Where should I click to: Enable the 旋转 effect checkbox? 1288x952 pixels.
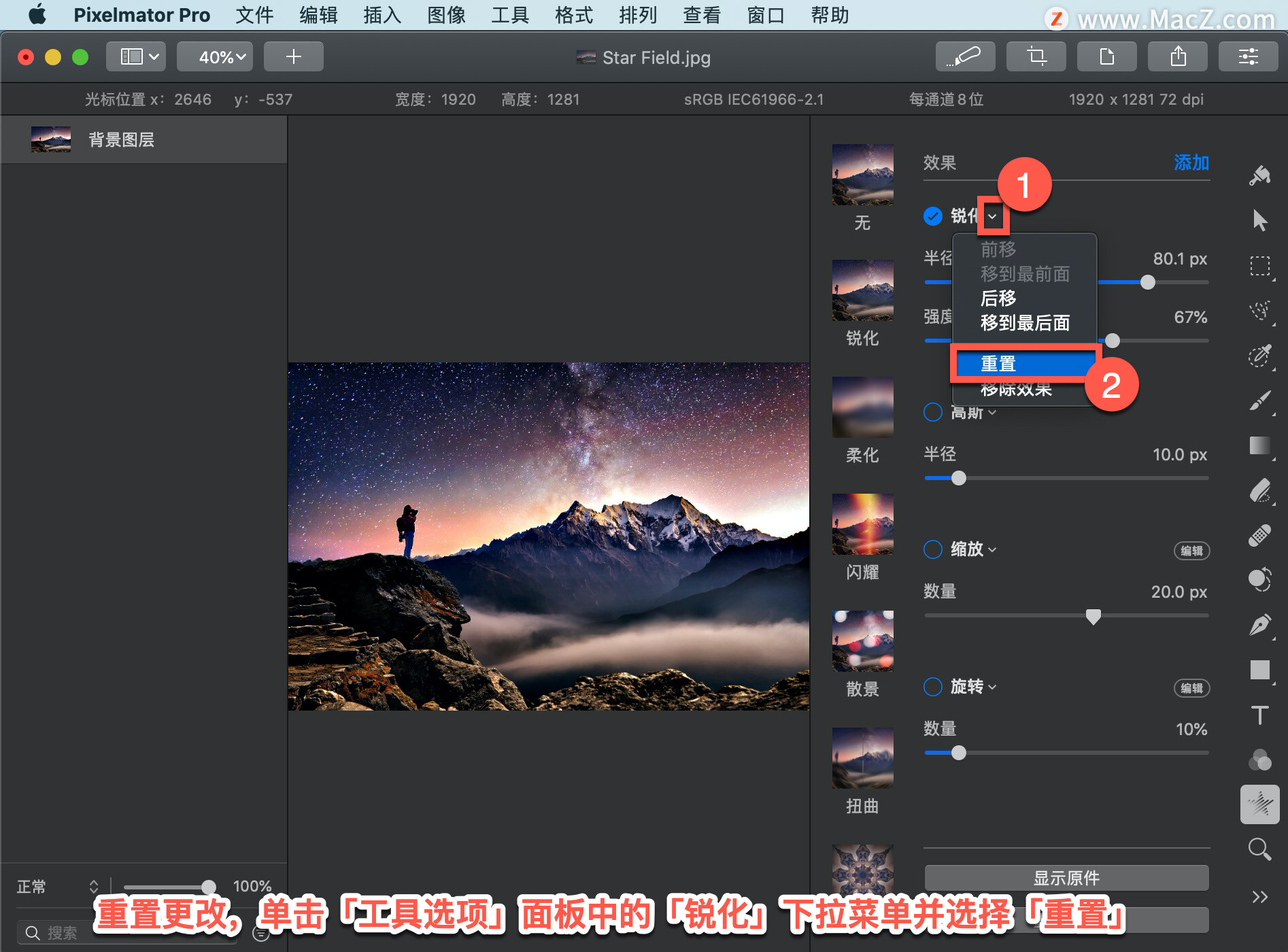pos(933,687)
